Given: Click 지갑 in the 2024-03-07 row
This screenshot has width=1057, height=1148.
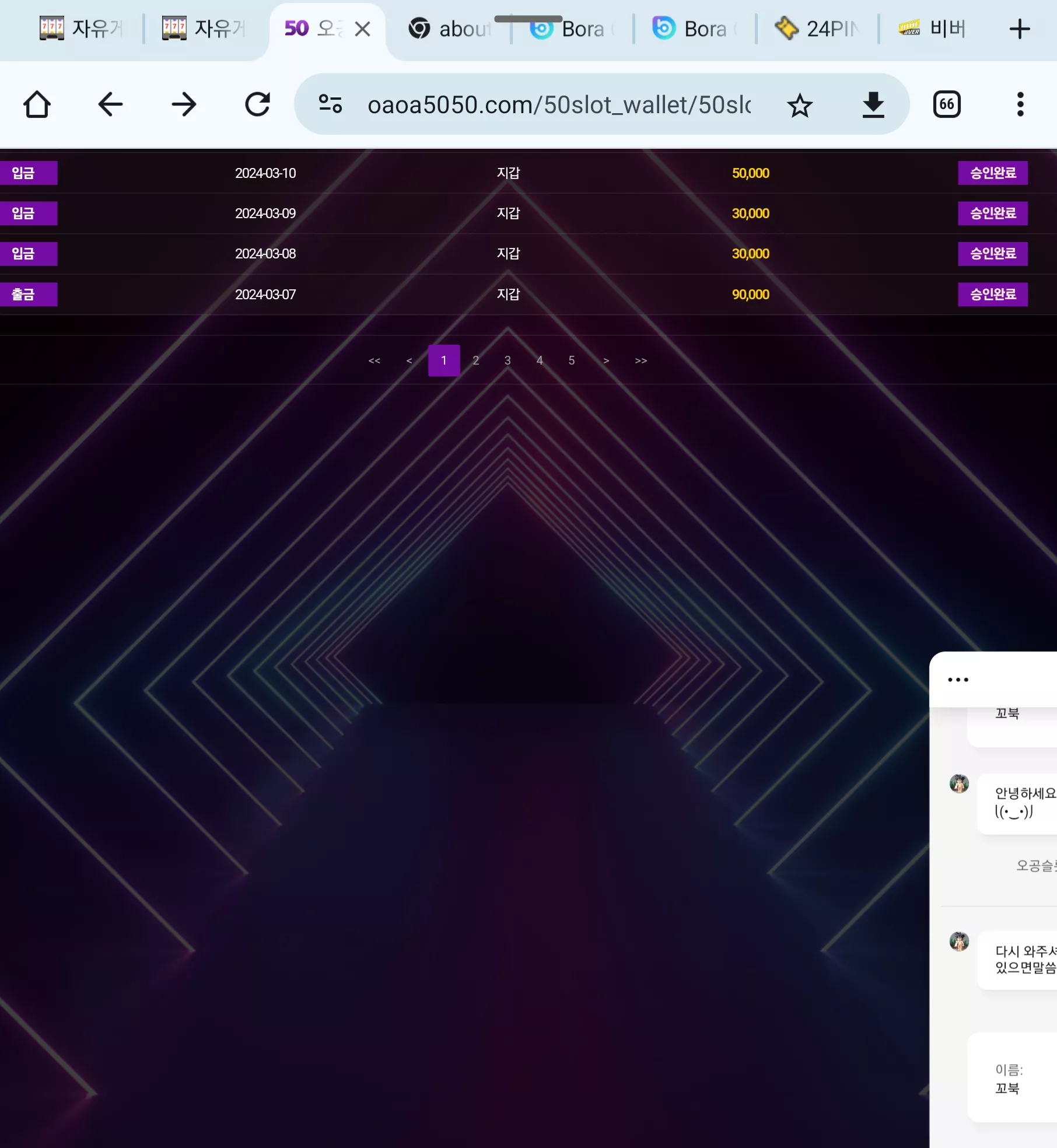Looking at the screenshot, I should click(508, 295).
